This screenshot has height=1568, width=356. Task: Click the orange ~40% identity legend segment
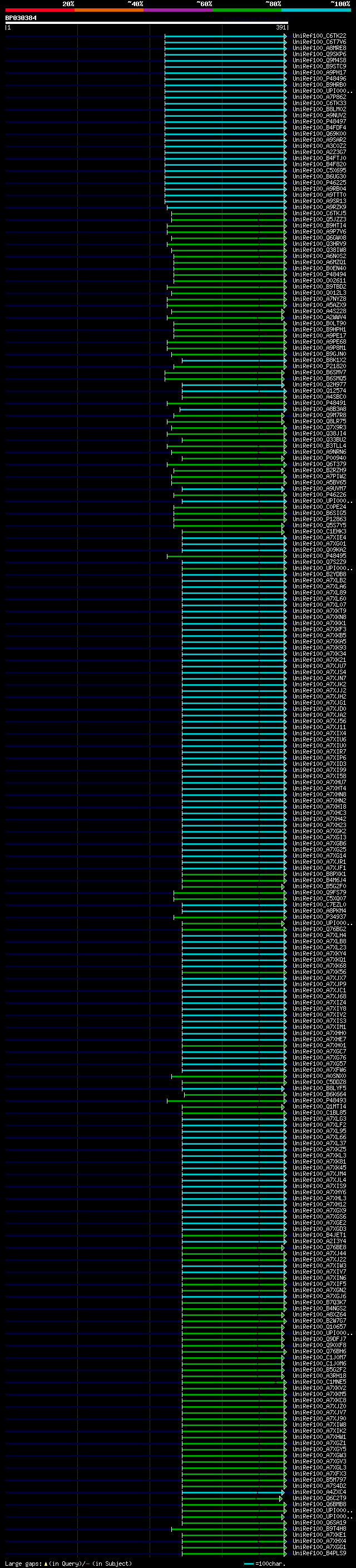(x=109, y=10)
